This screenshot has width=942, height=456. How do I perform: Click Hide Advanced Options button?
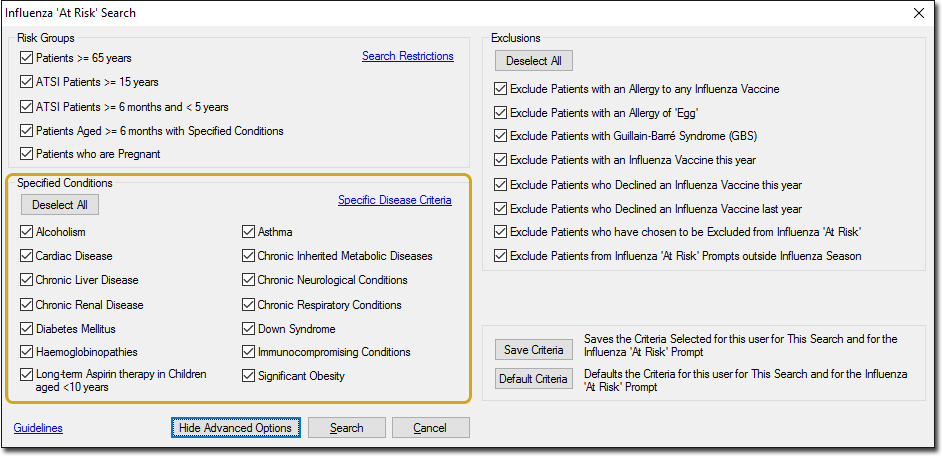coord(235,428)
